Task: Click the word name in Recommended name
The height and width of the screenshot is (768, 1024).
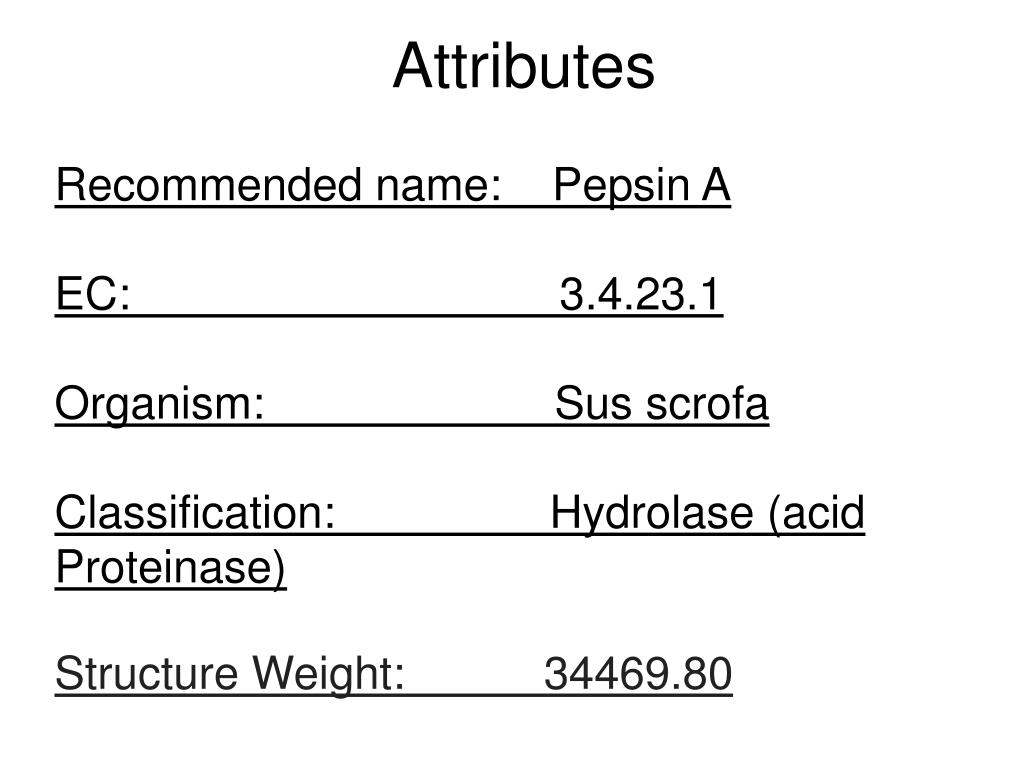Action: coord(439,186)
